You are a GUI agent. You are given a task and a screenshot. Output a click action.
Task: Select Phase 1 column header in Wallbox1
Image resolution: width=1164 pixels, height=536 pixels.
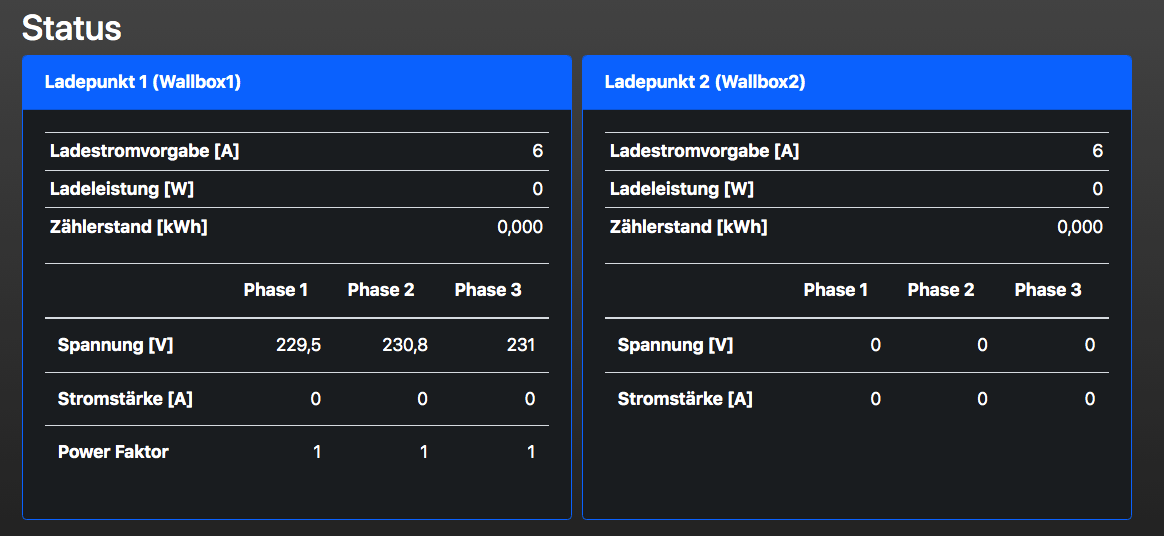pos(276,290)
